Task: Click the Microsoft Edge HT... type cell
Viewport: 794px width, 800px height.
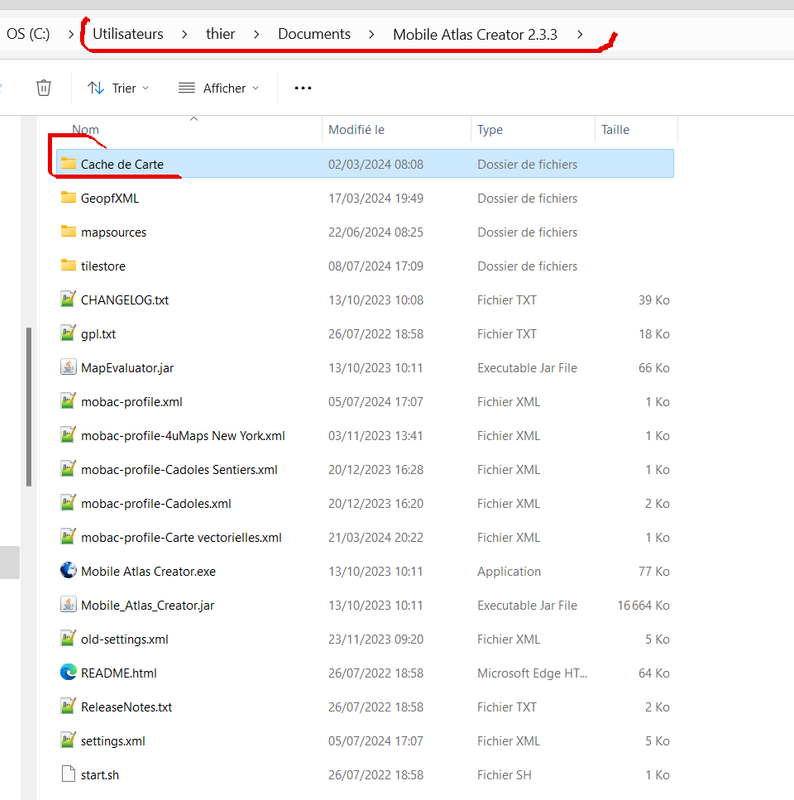Action: (532, 673)
